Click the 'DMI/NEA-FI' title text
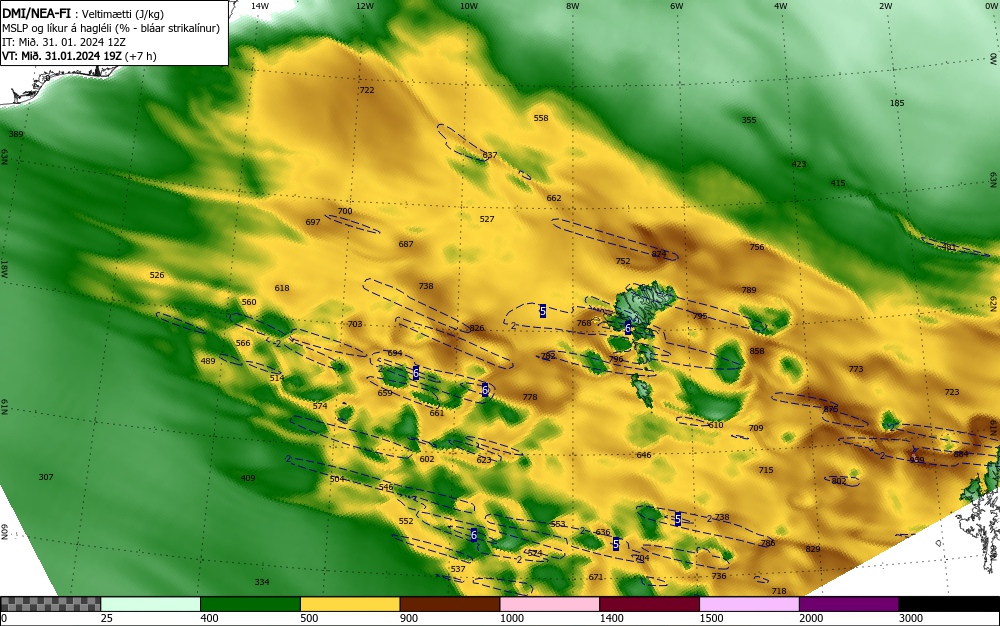Image resolution: width=1000 pixels, height=626 pixels. 36,13
